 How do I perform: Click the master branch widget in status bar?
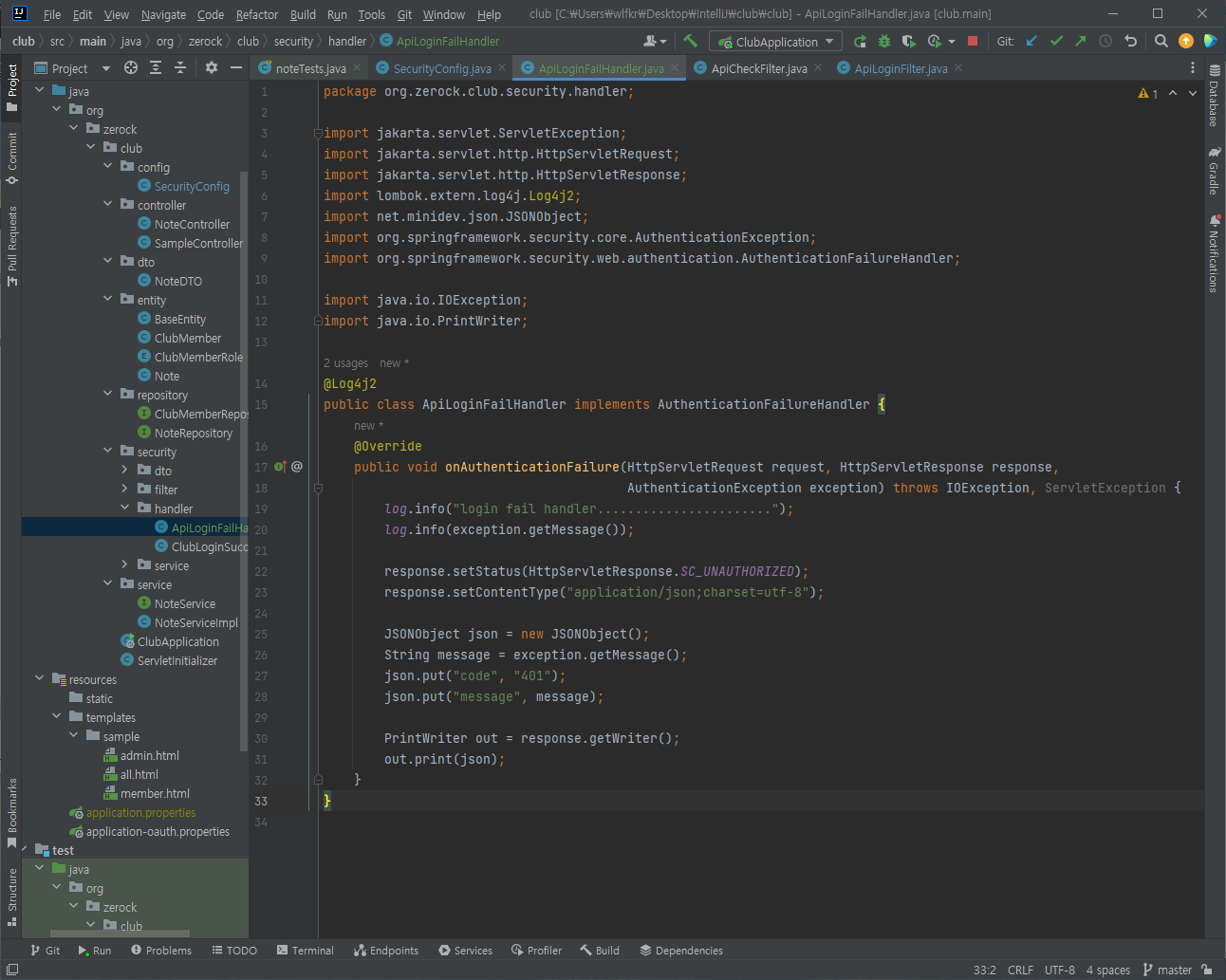[x=1167, y=970]
